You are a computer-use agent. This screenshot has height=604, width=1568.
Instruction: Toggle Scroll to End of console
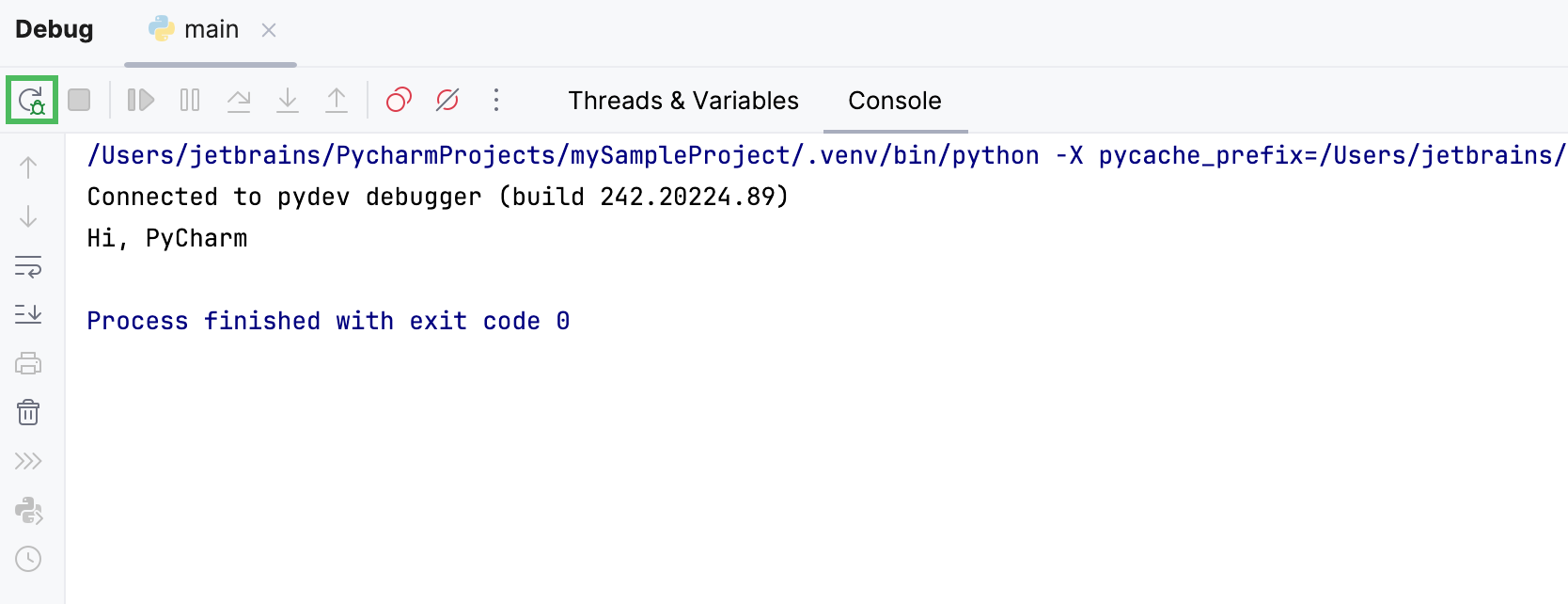click(x=28, y=314)
